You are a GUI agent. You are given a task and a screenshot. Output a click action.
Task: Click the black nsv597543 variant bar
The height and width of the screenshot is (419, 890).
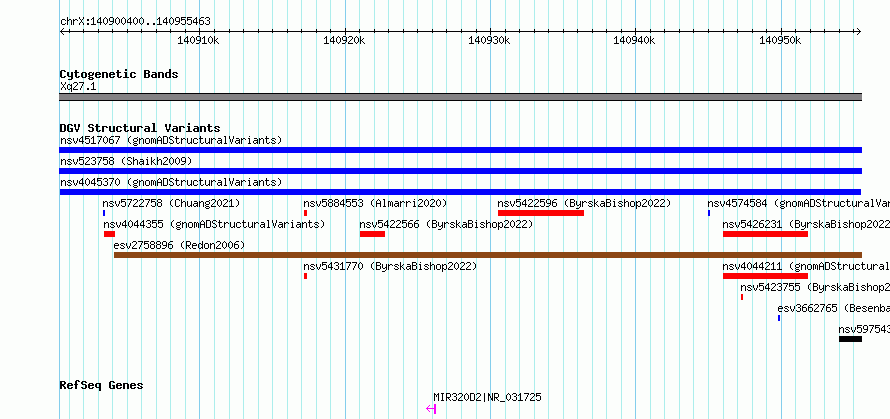850,339
